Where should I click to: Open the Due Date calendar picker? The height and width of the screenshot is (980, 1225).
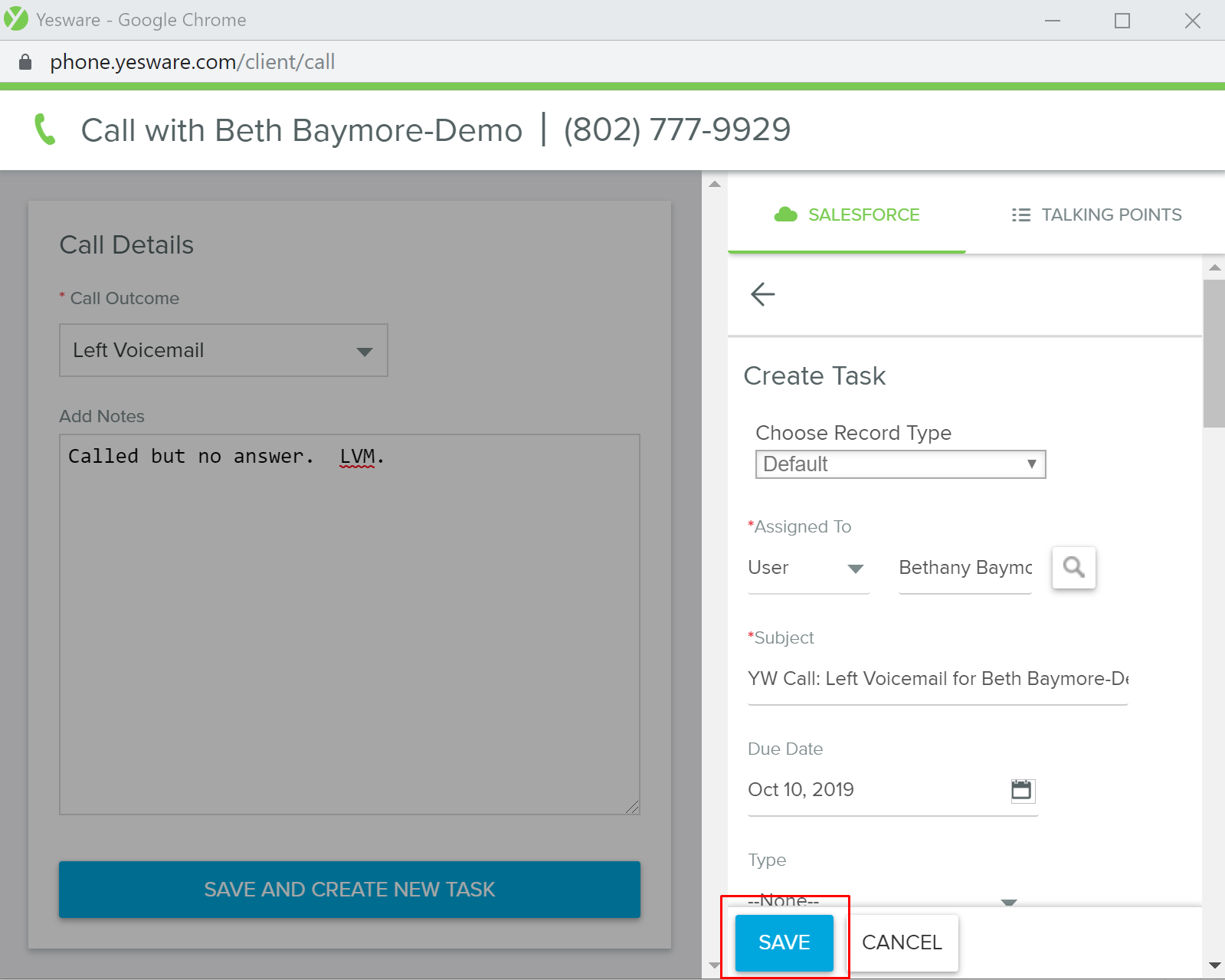coord(1022,790)
